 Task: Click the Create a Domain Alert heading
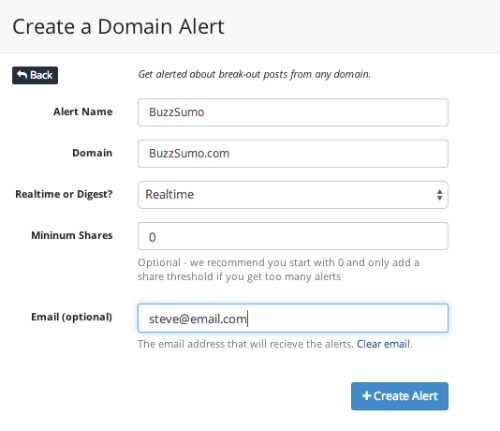(x=118, y=27)
